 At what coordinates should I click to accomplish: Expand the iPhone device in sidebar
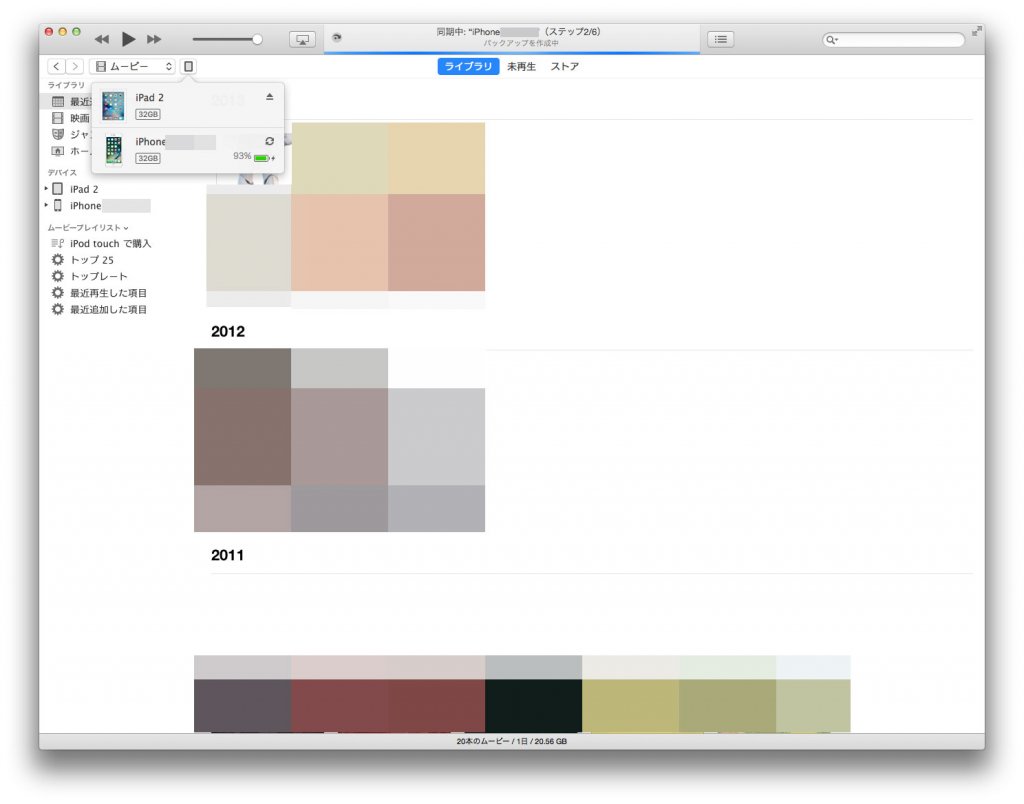tap(46, 206)
